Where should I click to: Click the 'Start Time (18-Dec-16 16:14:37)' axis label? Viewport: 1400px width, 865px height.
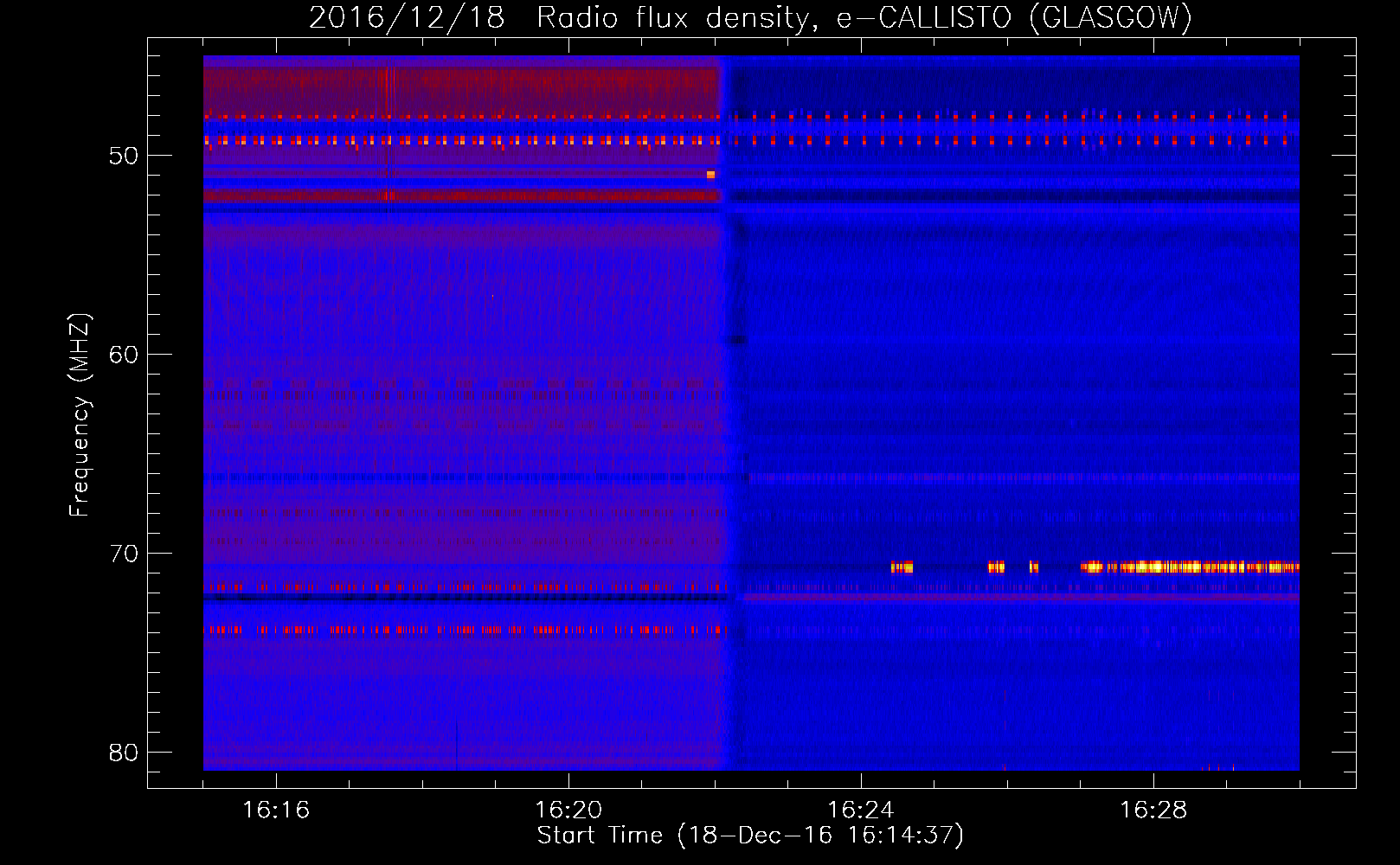coord(750,836)
